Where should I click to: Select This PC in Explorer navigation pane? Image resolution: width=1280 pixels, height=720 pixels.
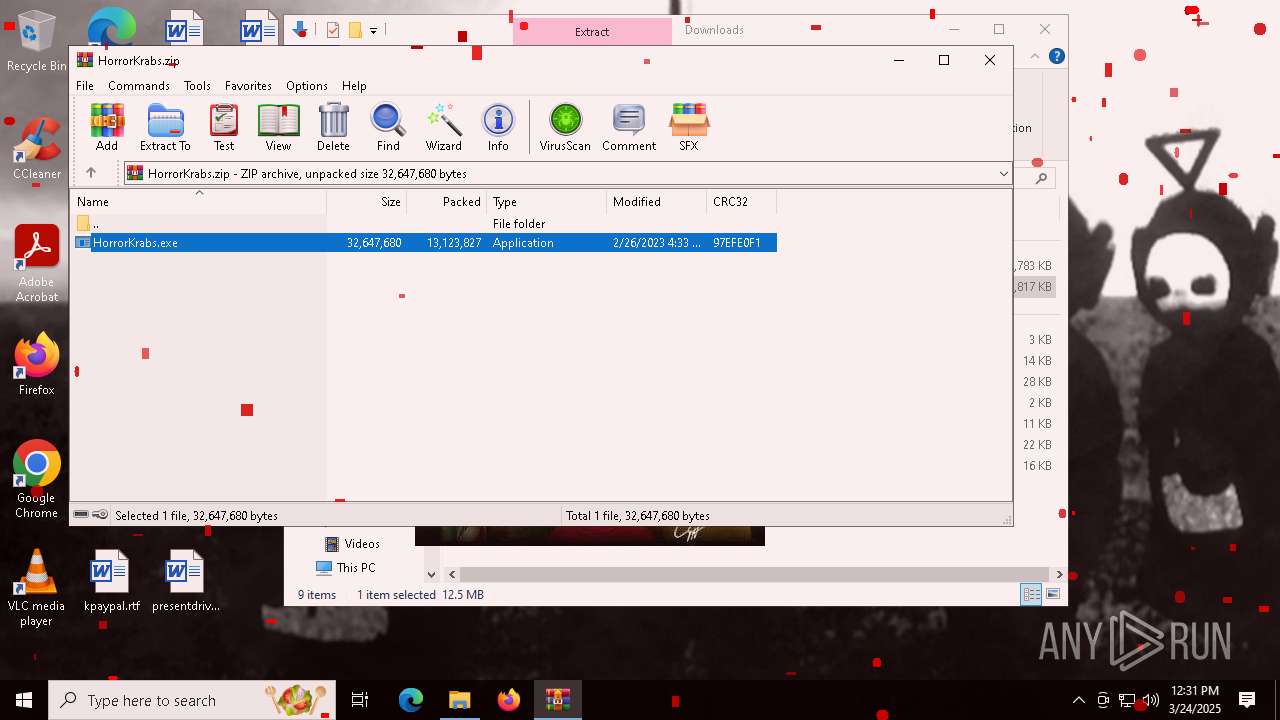point(346,568)
